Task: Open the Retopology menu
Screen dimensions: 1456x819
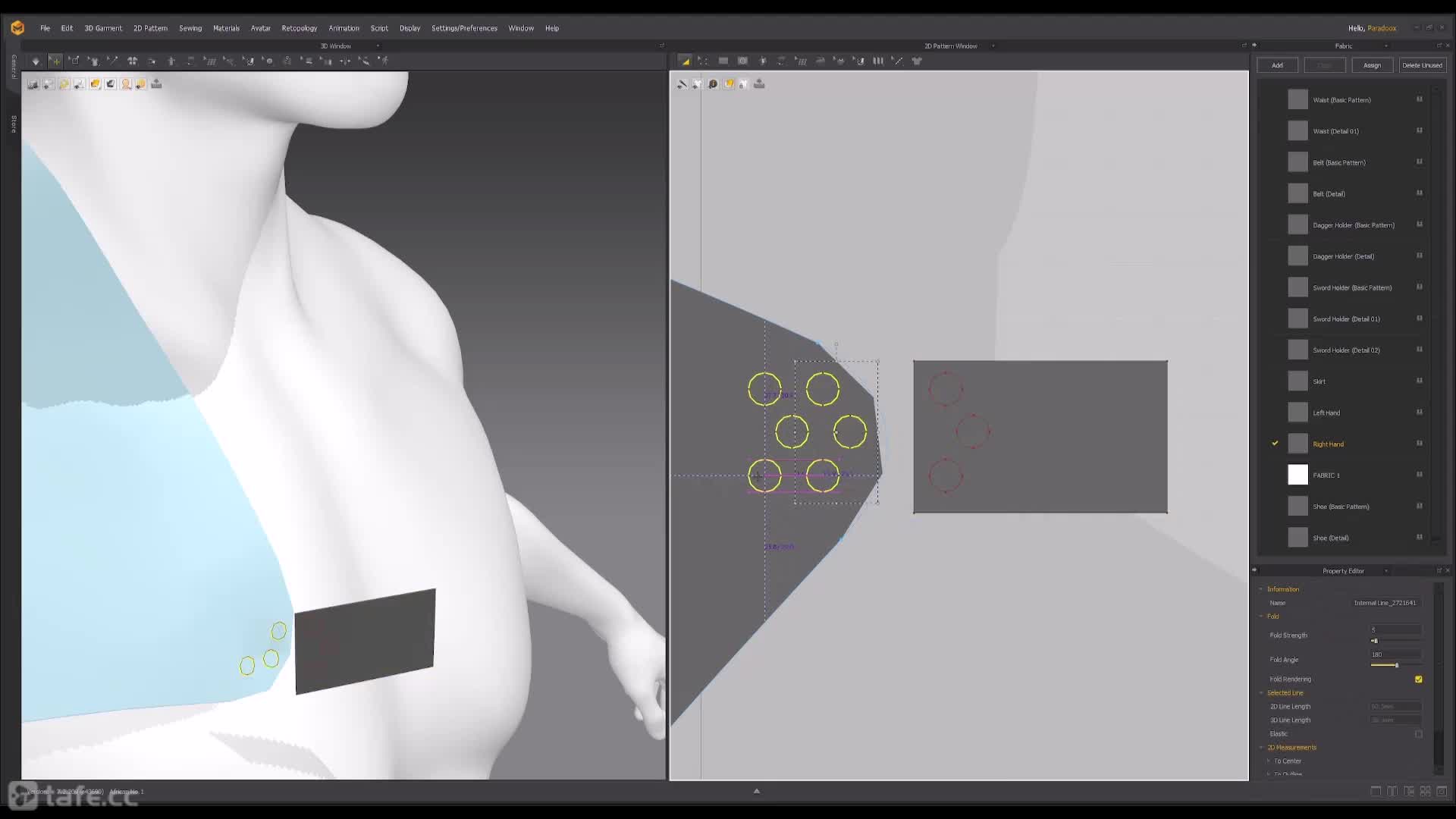Action: 300,28
